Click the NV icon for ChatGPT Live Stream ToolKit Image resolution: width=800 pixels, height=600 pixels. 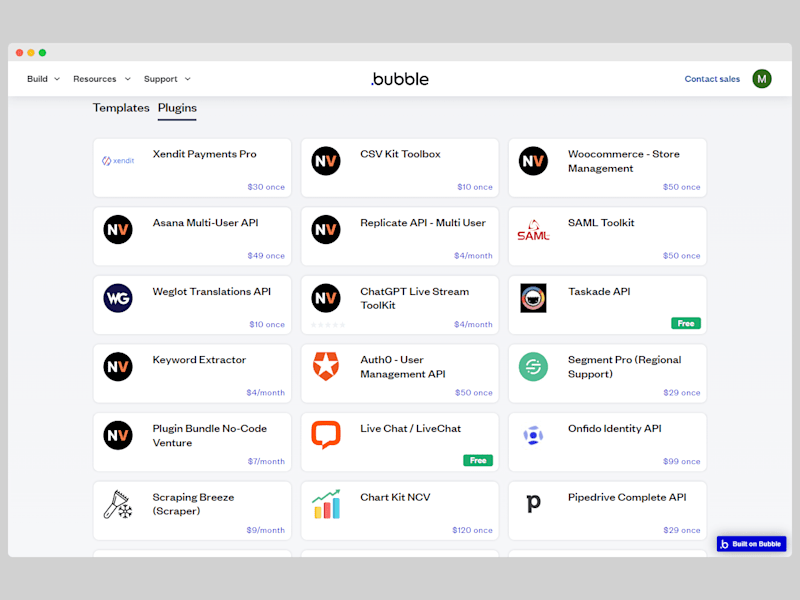click(x=326, y=298)
